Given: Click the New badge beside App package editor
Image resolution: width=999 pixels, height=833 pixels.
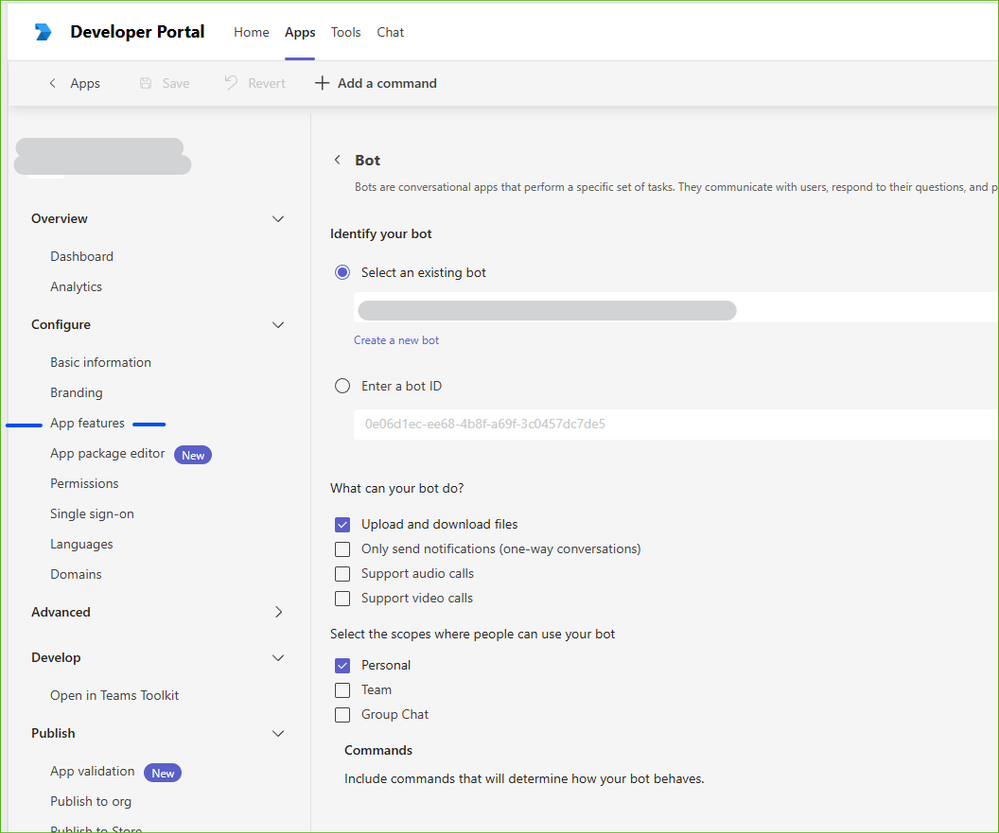Looking at the screenshot, I should pos(193,455).
